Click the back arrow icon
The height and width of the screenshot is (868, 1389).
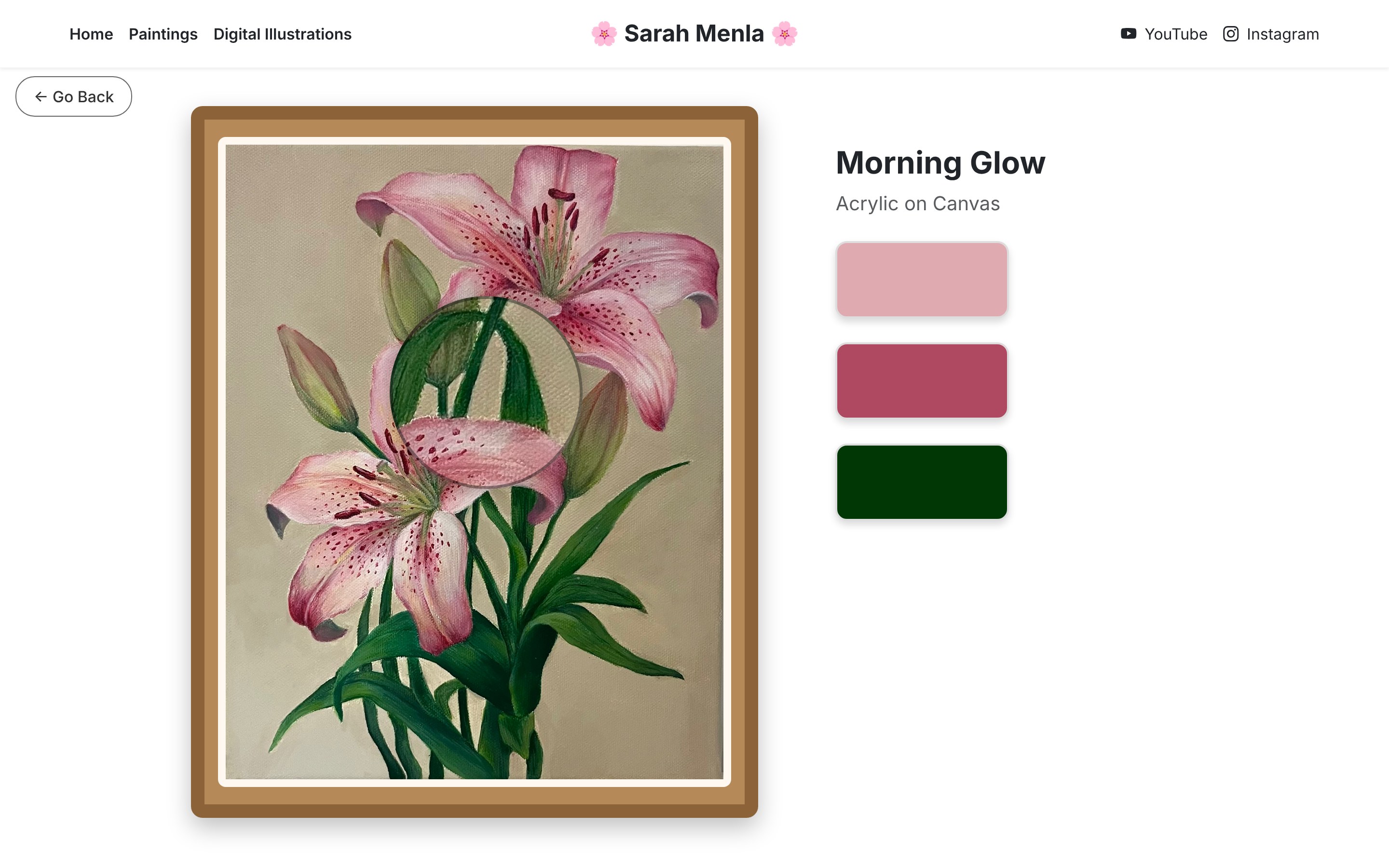click(41, 96)
